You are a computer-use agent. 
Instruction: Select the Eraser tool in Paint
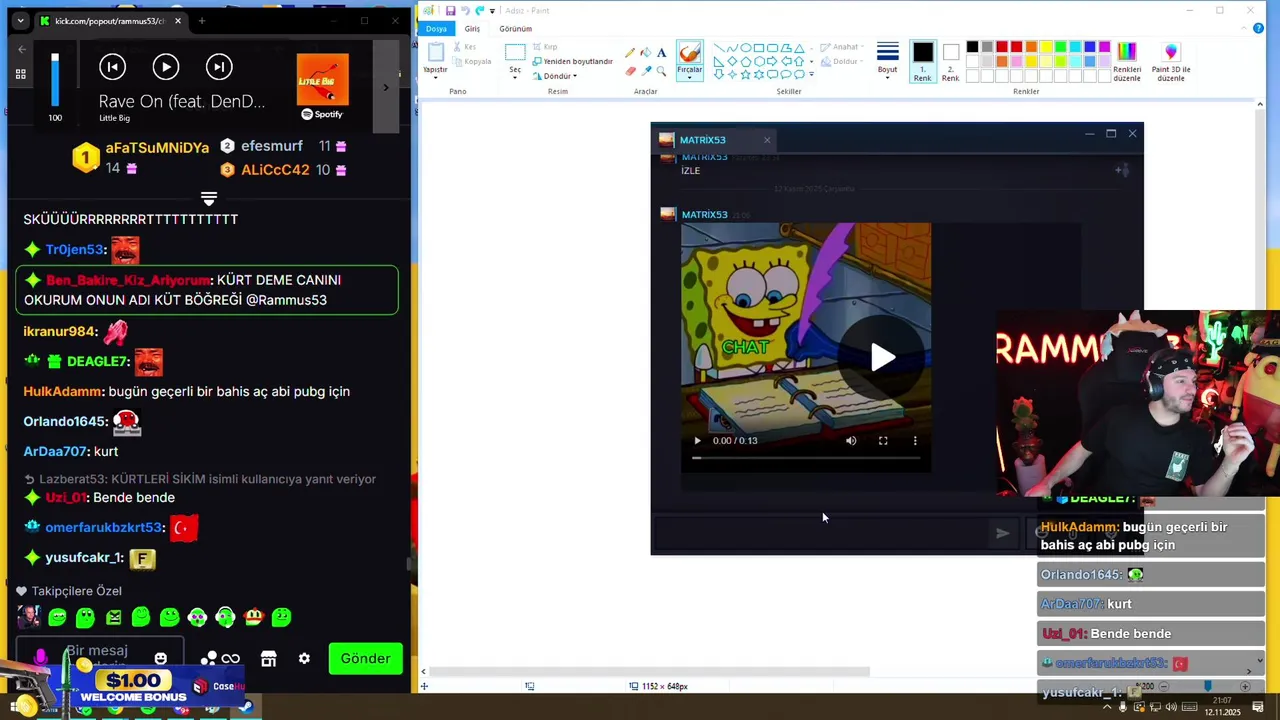[x=630, y=71]
